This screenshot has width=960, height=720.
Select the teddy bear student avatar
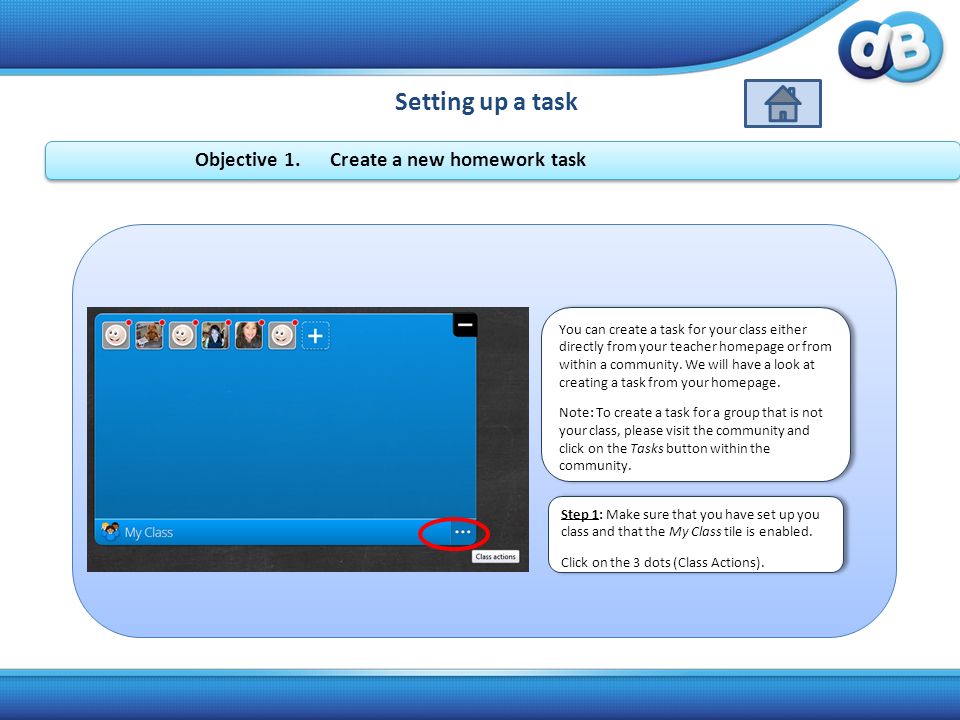[x=149, y=336]
